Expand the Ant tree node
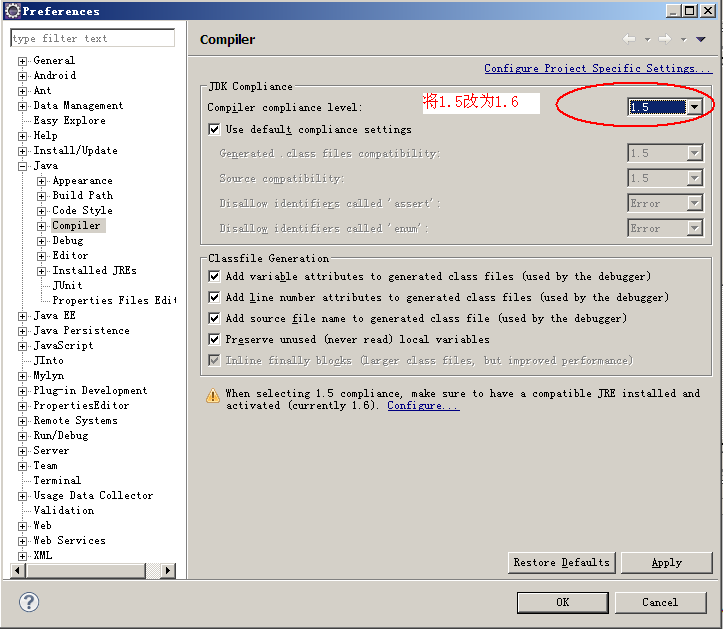723x629 pixels. (22, 91)
